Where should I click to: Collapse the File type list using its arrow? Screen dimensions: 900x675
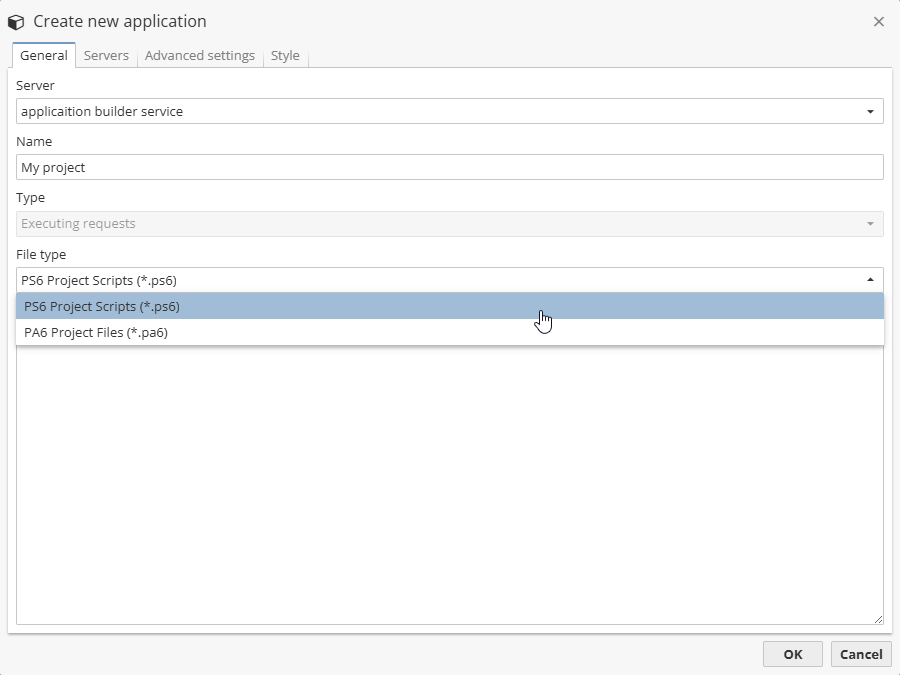870,280
